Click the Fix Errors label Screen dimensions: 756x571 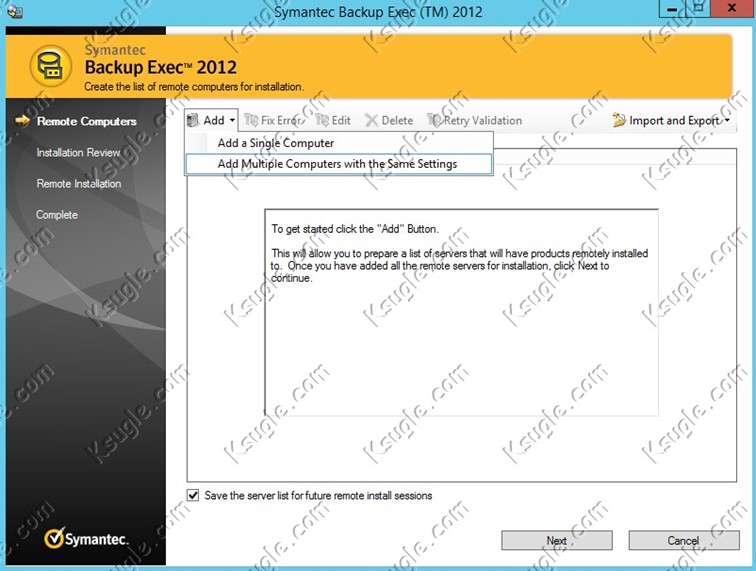click(x=283, y=121)
